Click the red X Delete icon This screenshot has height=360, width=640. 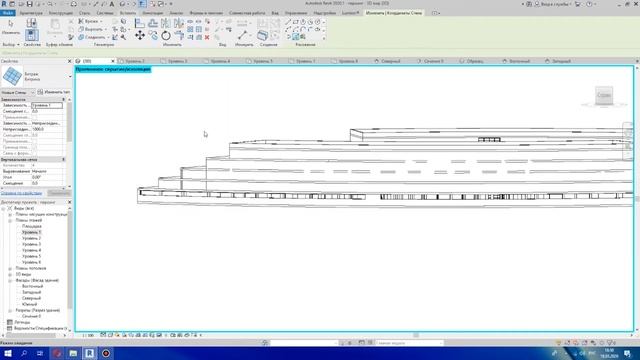point(207,37)
